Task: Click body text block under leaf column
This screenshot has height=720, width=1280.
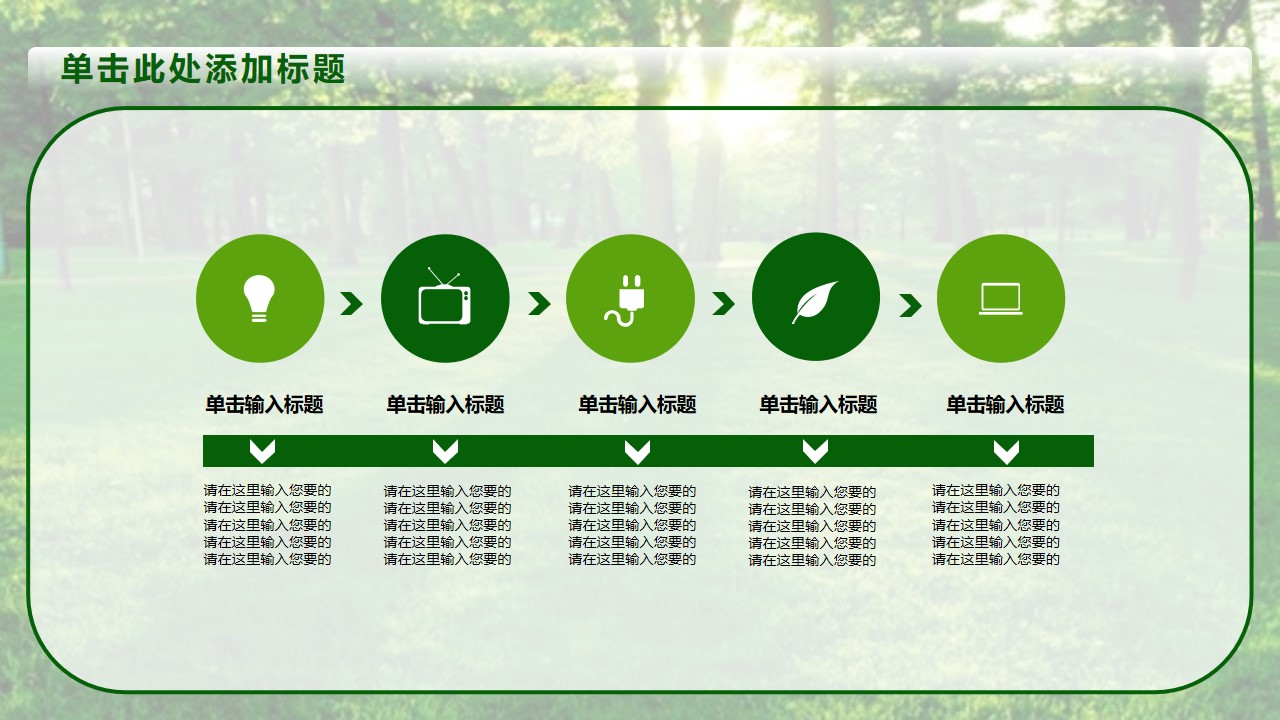Action: pyautogui.click(x=813, y=526)
